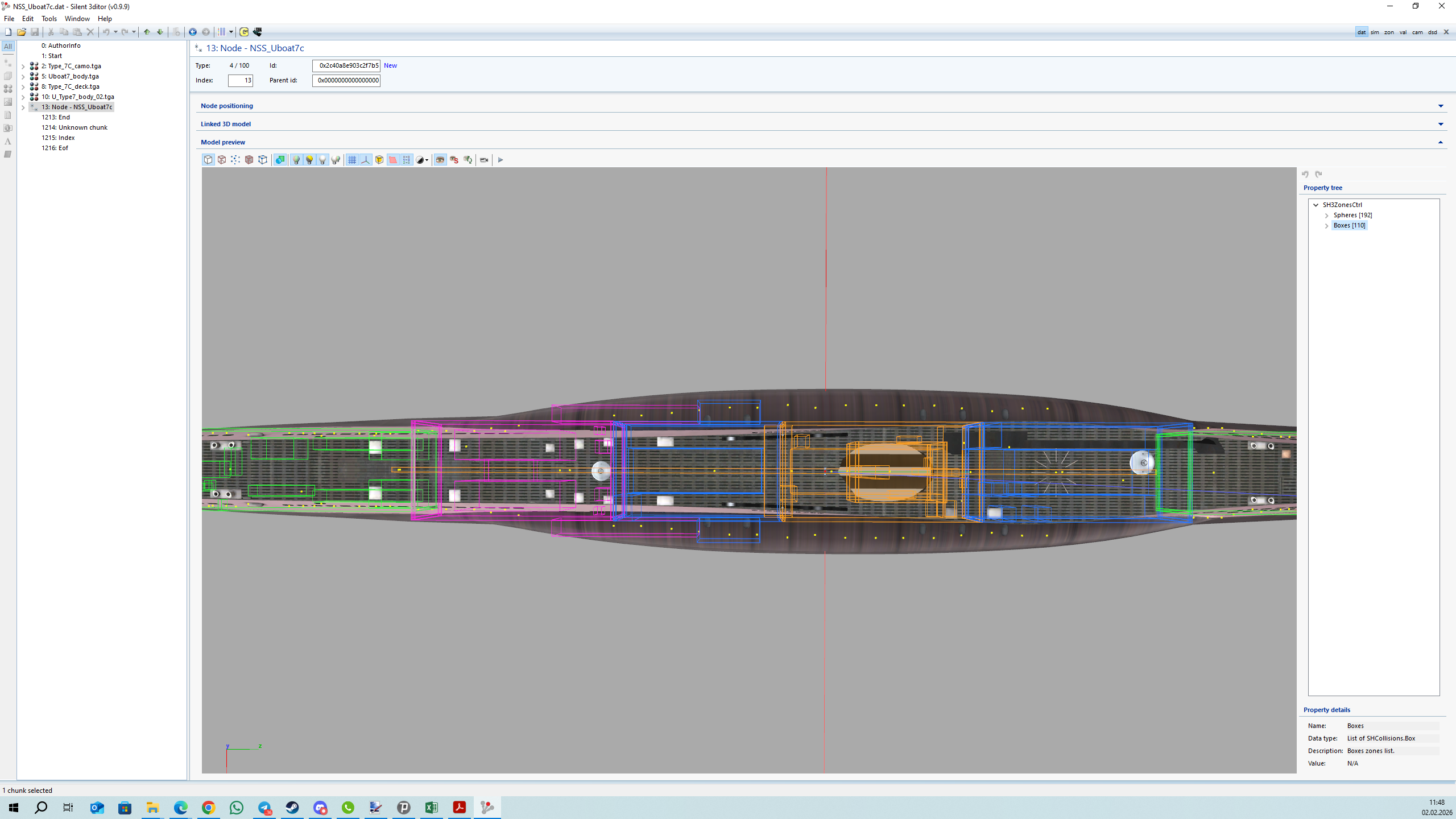
Task: Select Spheres [192] in property tree
Action: (x=1352, y=215)
